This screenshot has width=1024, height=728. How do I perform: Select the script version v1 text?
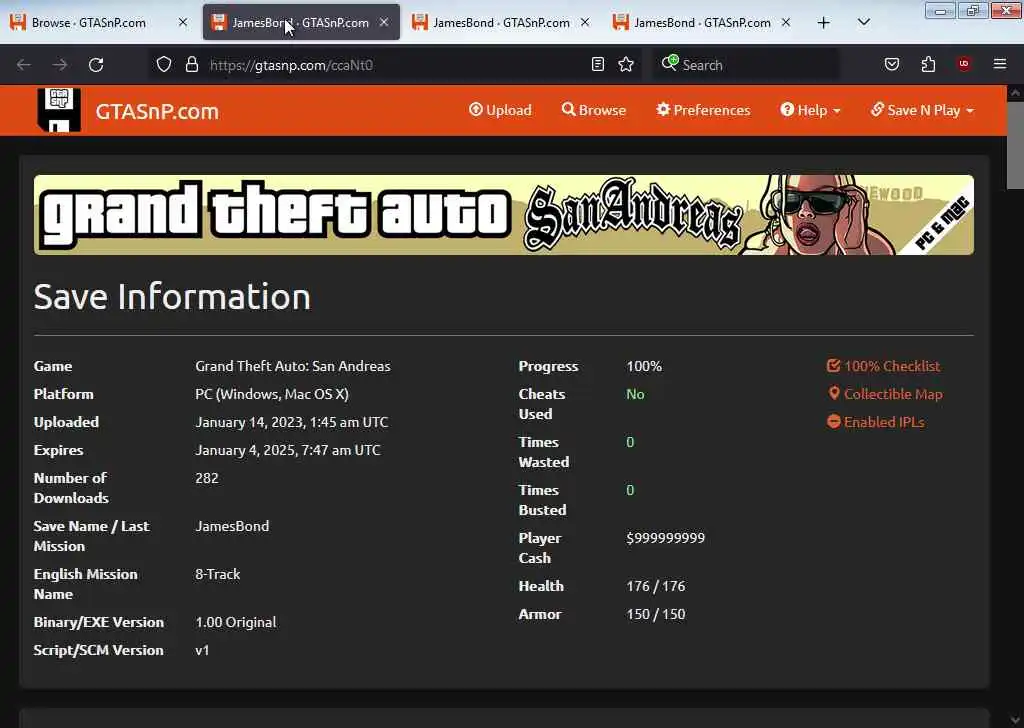click(x=202, y=650)
